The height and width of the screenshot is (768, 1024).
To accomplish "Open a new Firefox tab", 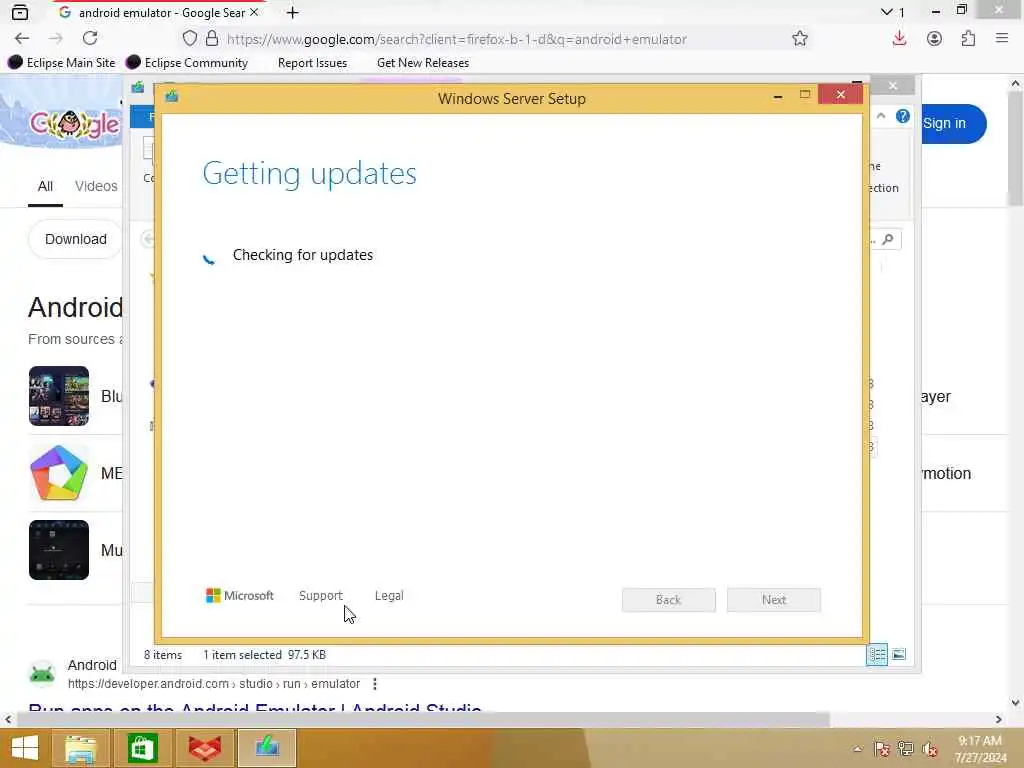I will [293, 12].
